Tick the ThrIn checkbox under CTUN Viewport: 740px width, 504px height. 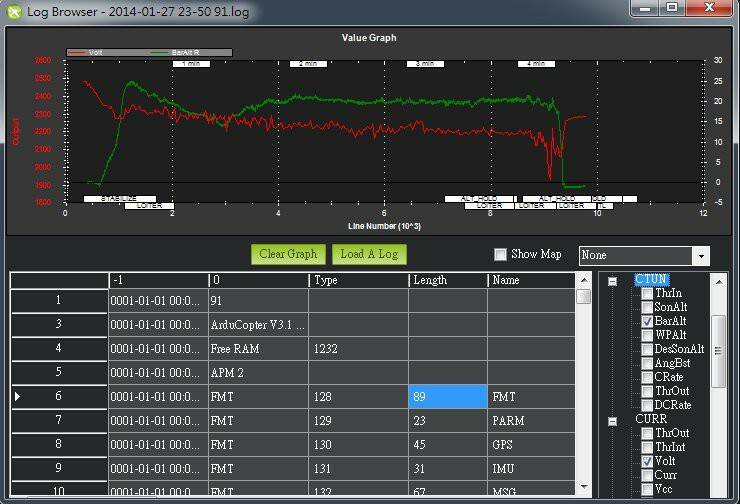coord(647,294)
